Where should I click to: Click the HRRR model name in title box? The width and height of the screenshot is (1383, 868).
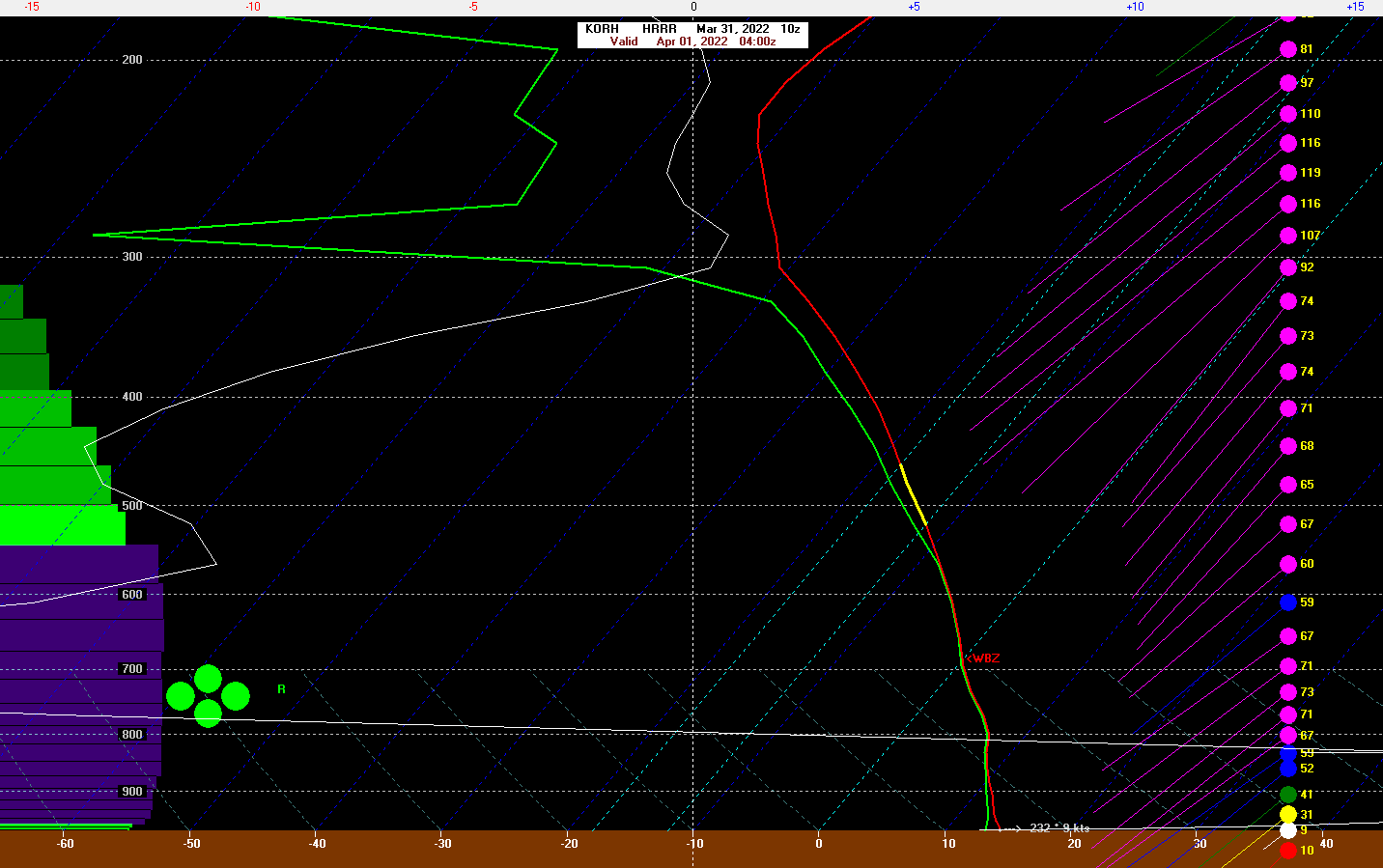660,29
